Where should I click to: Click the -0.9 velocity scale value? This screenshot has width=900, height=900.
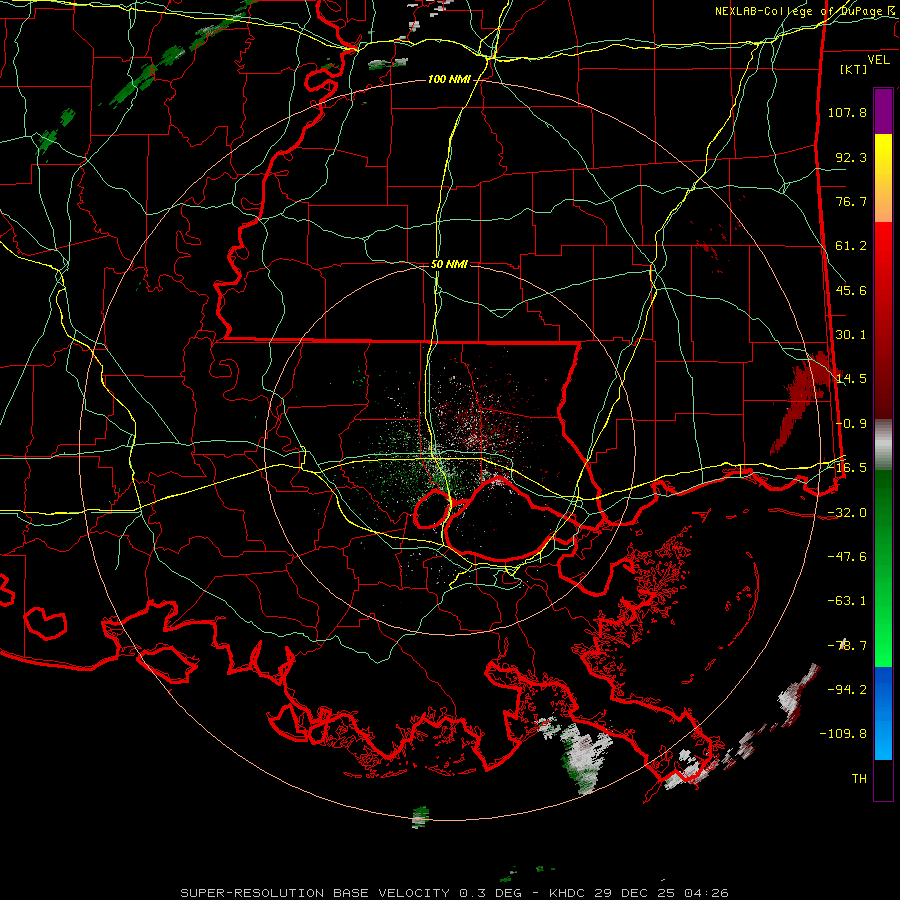[851, 424]
